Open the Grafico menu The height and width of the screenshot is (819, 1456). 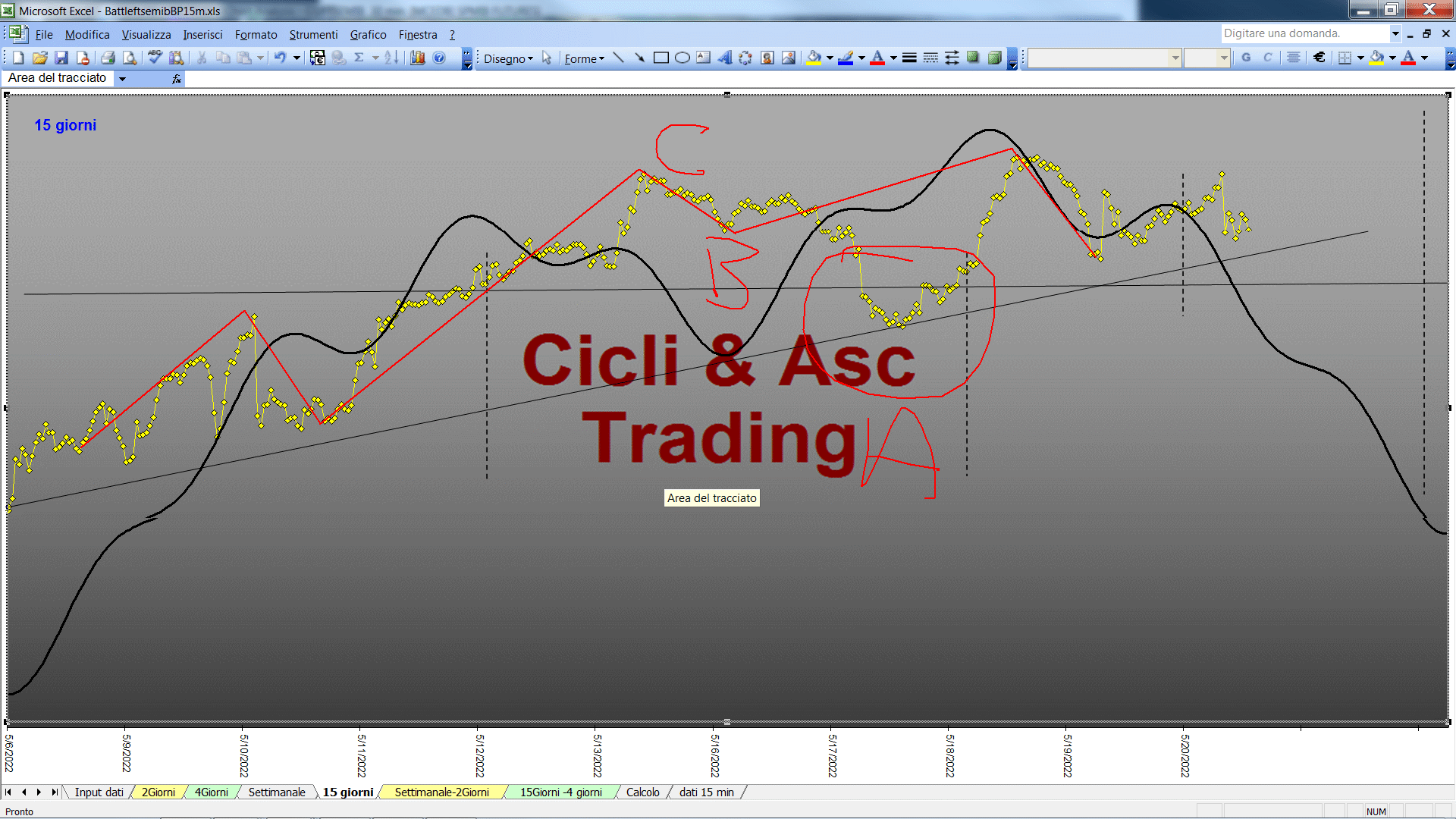coord(368,34)
